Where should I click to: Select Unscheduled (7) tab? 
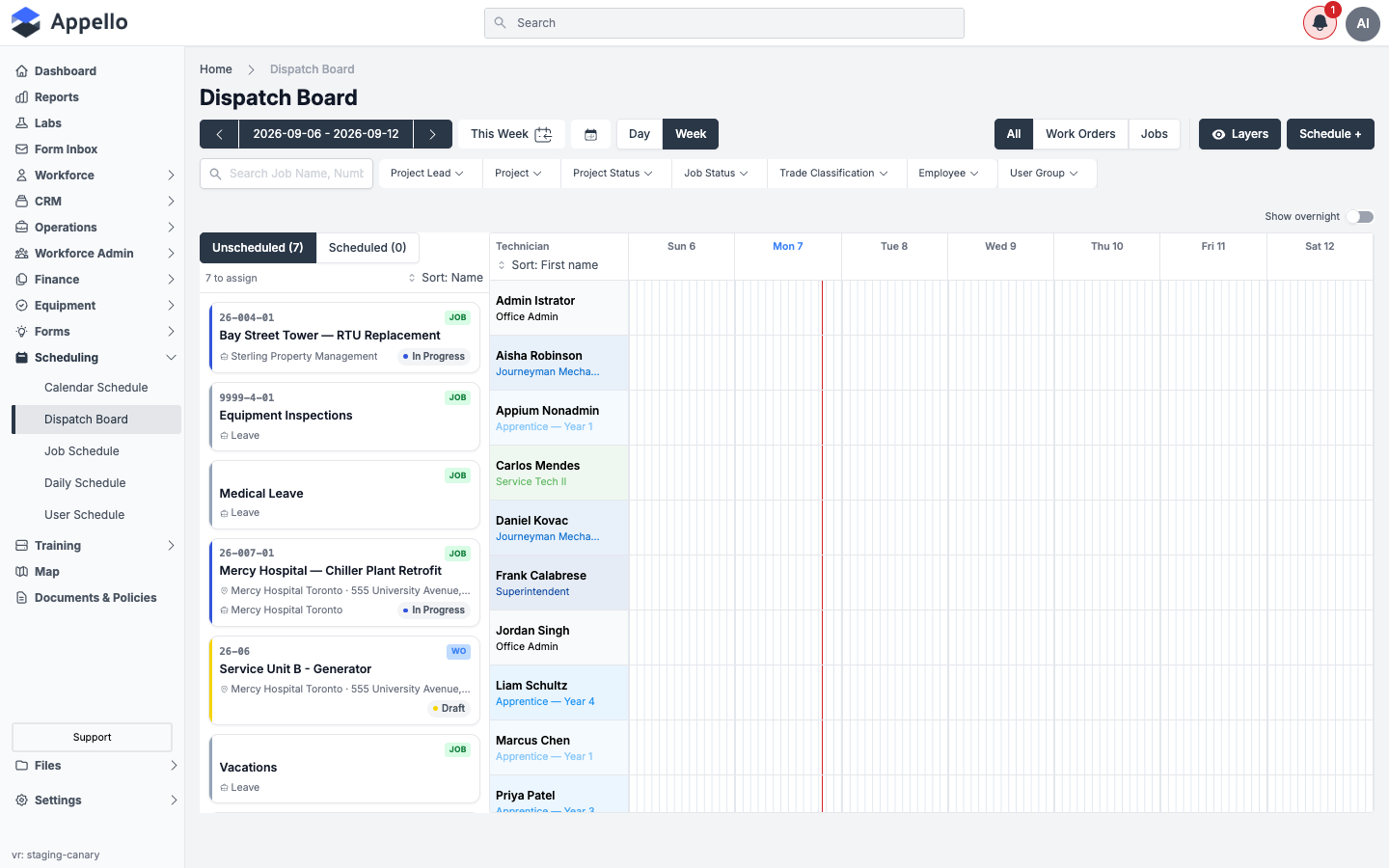pyautogui.click(x=258, y=248)
